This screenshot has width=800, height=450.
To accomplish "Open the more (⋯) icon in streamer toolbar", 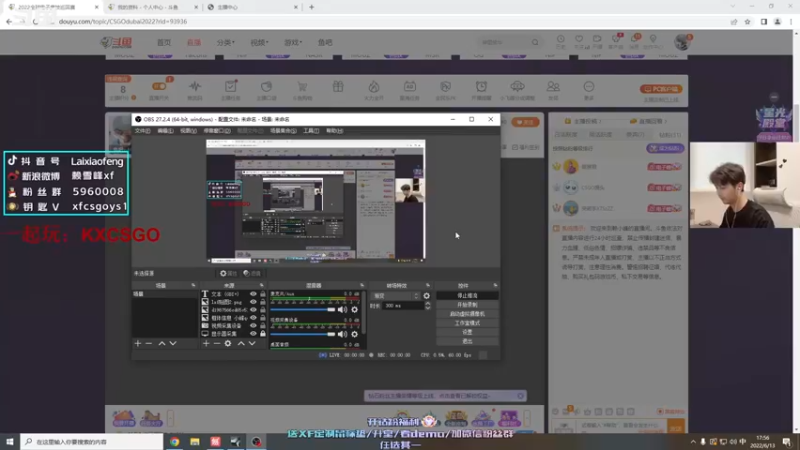I will pyautogui.click(x=589, y=86).
